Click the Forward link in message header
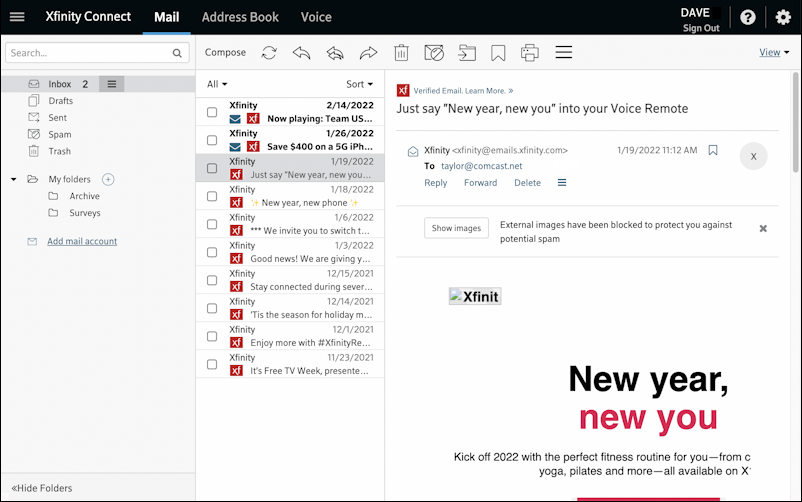Screen dimensions: 802x502 [x=480, y=183]
